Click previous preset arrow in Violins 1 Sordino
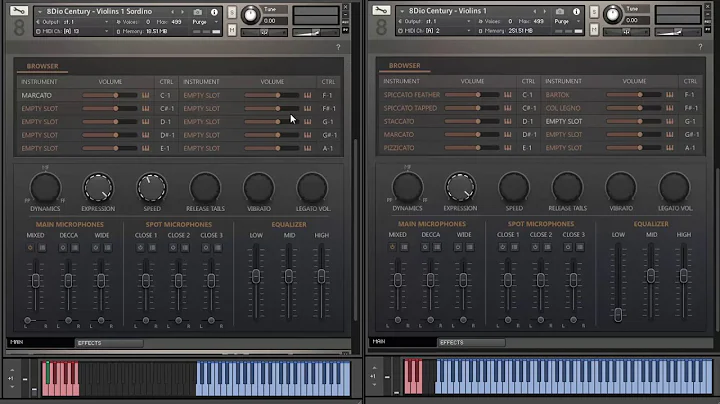Viewport: 720px width, 404px height. [x=173, y=12]
